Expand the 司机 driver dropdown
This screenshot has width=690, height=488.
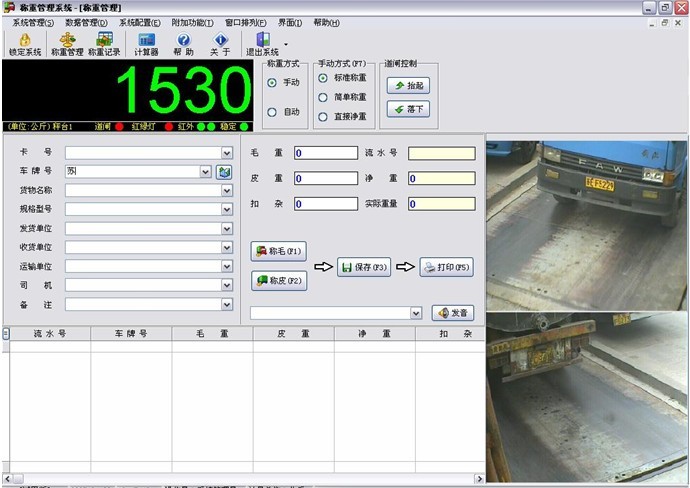[x=226, y=286]
